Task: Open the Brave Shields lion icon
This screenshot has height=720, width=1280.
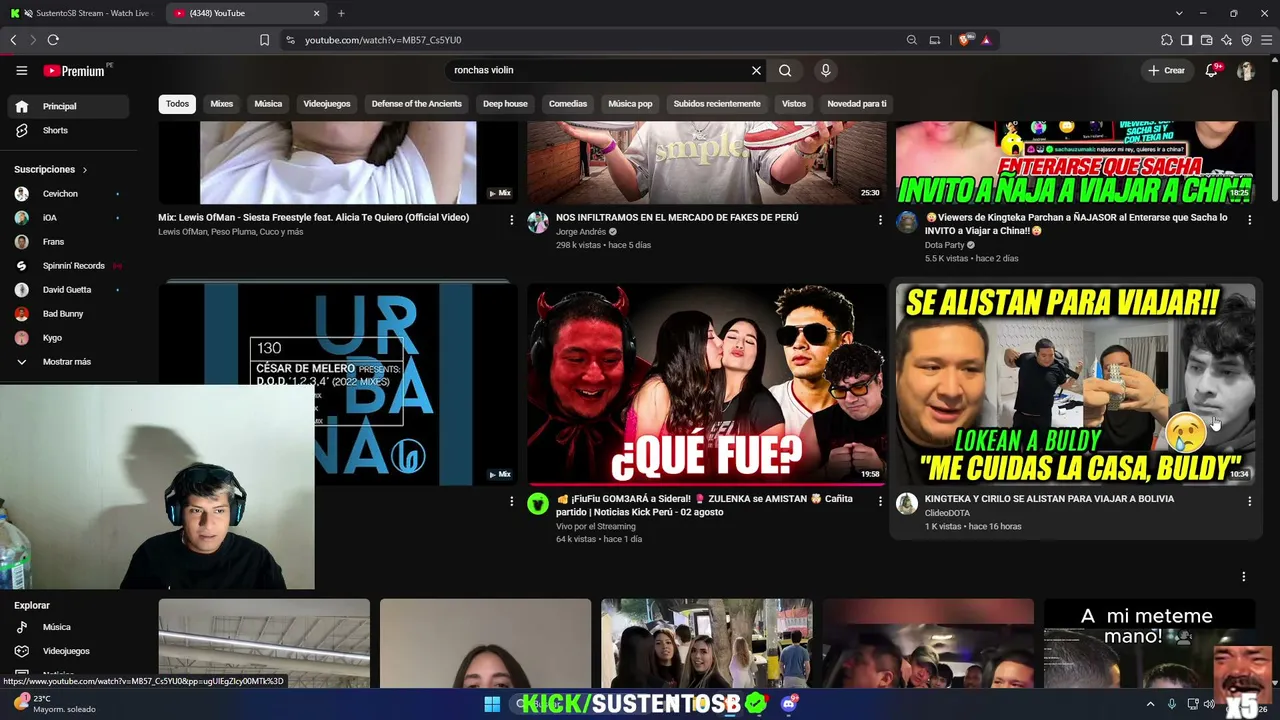Action: 964,40
